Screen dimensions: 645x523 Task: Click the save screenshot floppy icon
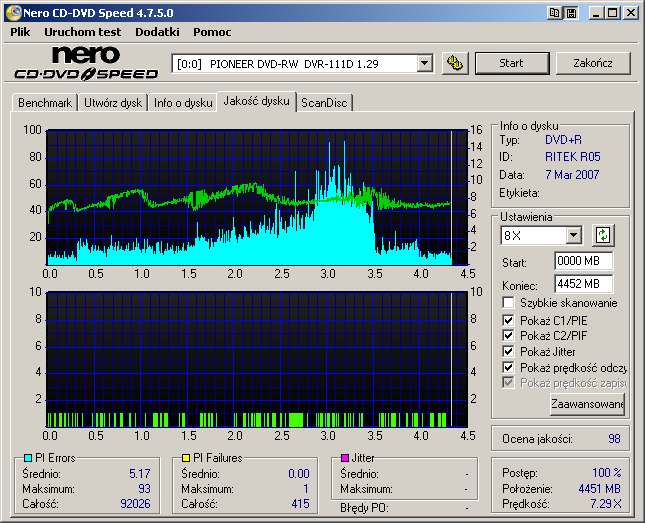571,13
